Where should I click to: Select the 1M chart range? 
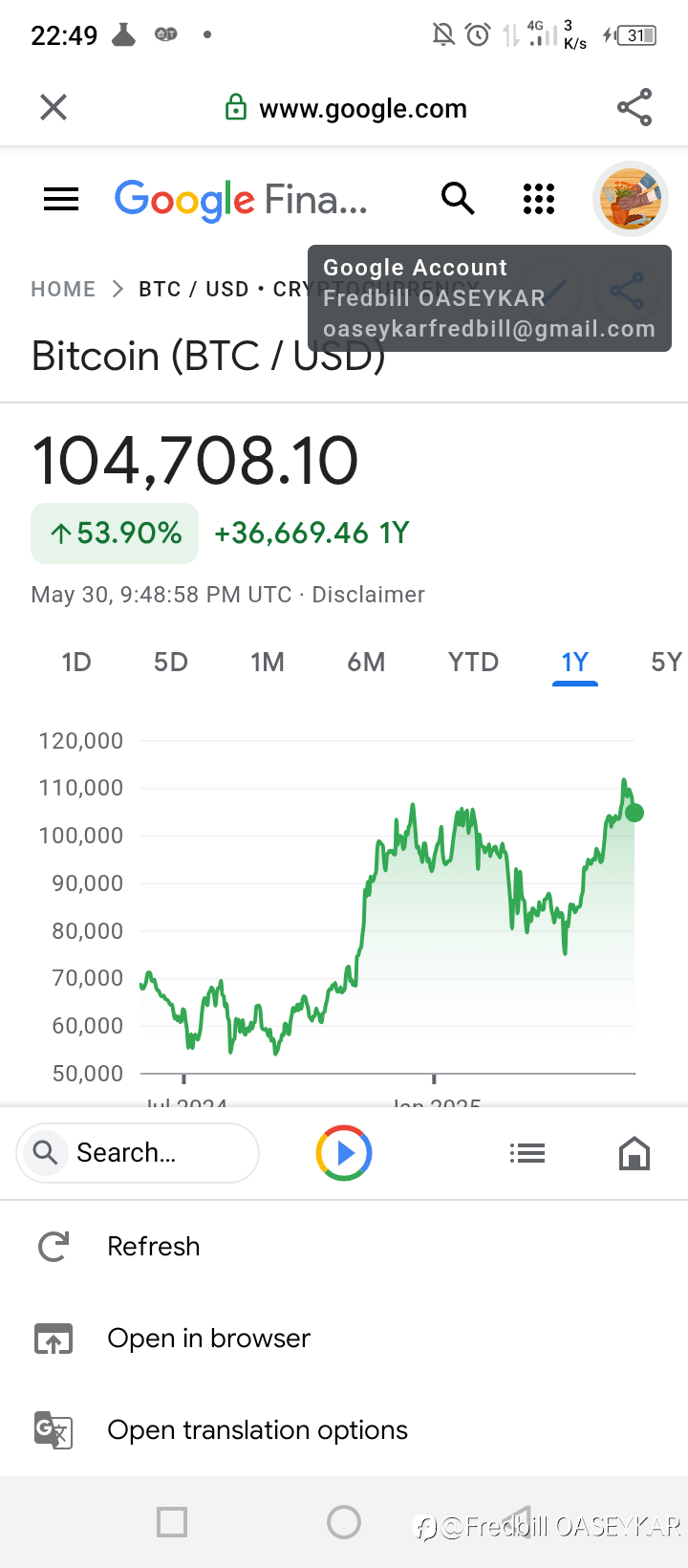click(268, 662)
